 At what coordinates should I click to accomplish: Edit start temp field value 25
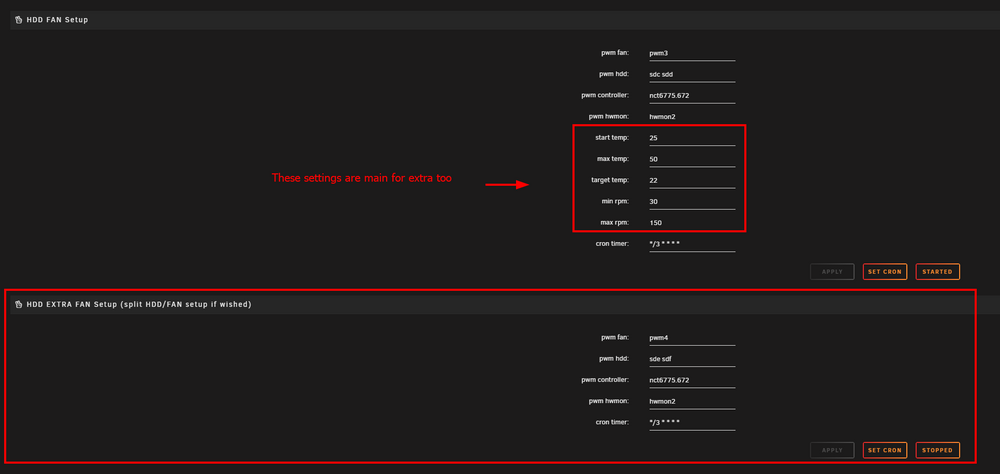(x=692, y=138)
